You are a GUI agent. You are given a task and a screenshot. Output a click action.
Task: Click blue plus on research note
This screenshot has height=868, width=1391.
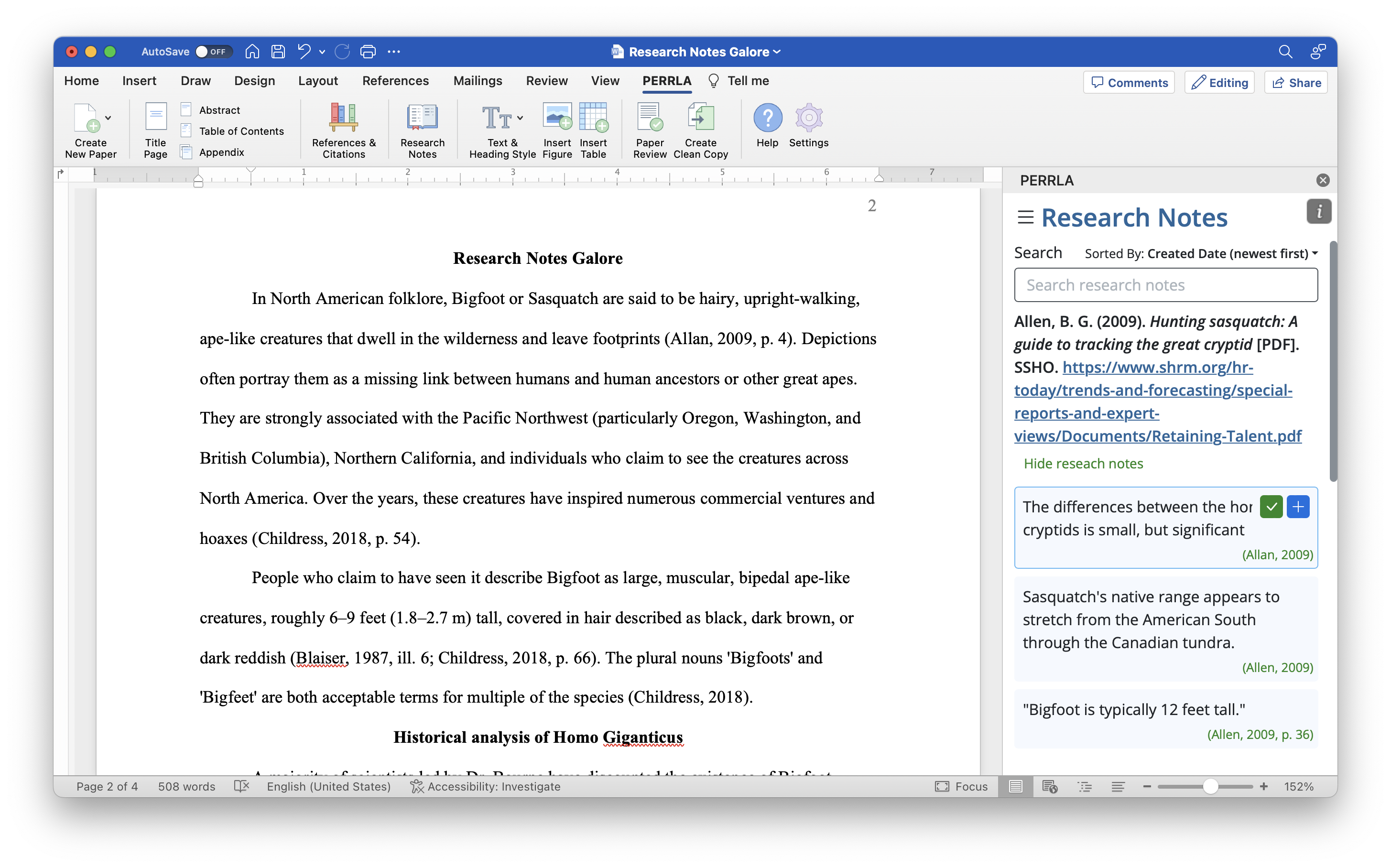(x=1297, y=506)
